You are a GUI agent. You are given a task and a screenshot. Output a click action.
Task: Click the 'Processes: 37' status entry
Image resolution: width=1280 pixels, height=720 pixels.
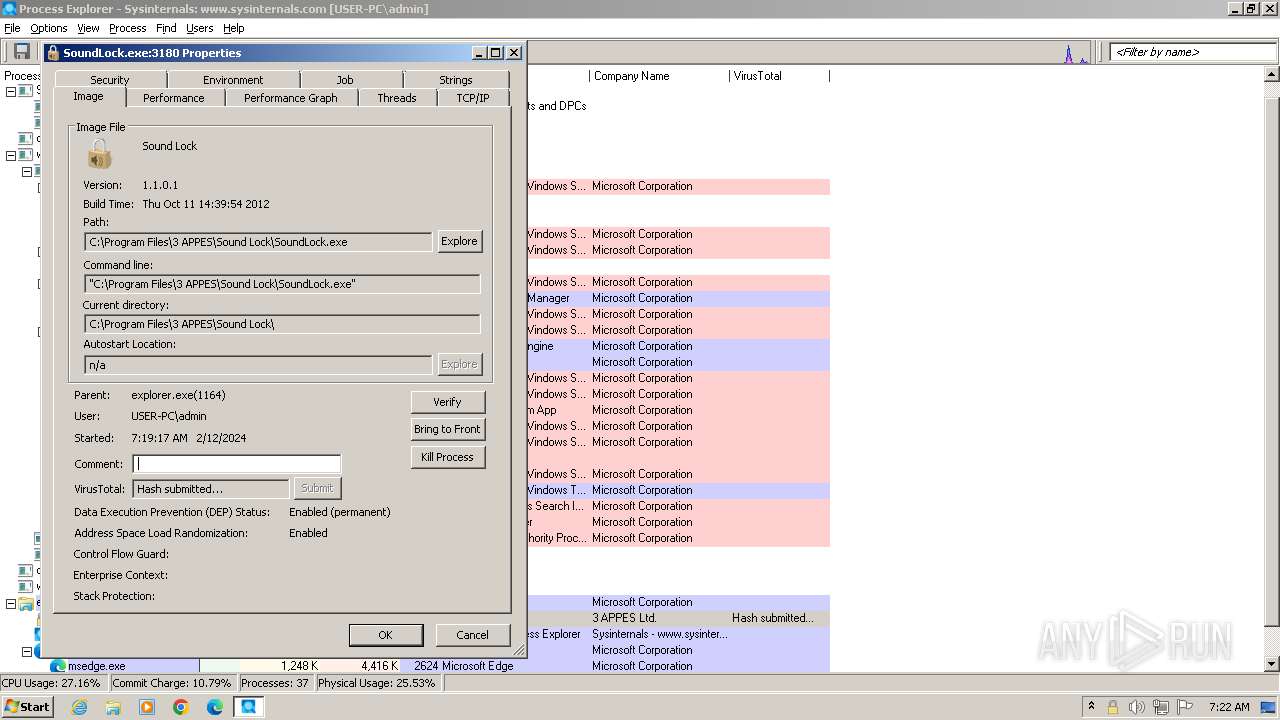pyautogui.click(x=275, y=683)
